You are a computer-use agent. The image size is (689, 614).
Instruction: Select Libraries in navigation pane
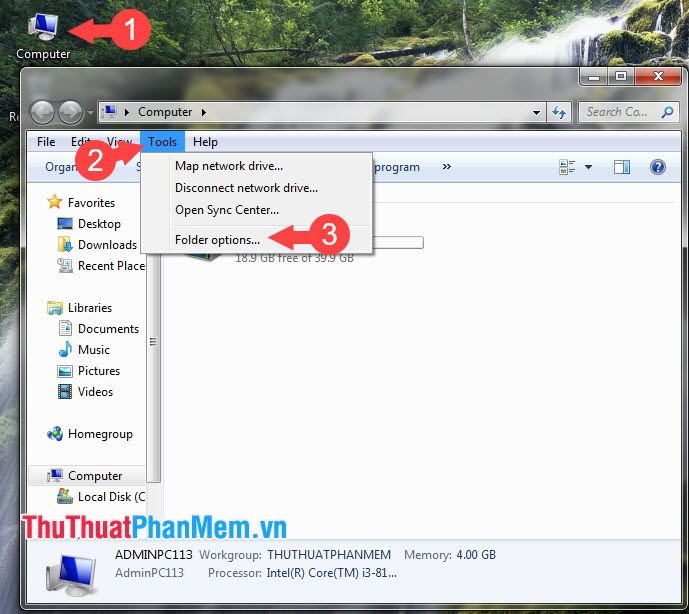tap(90, 308)
